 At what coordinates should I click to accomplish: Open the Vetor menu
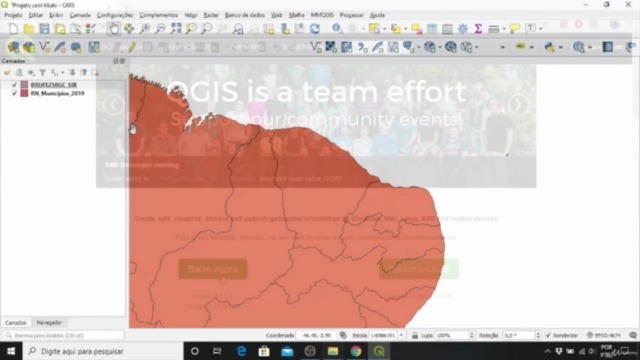191,15
